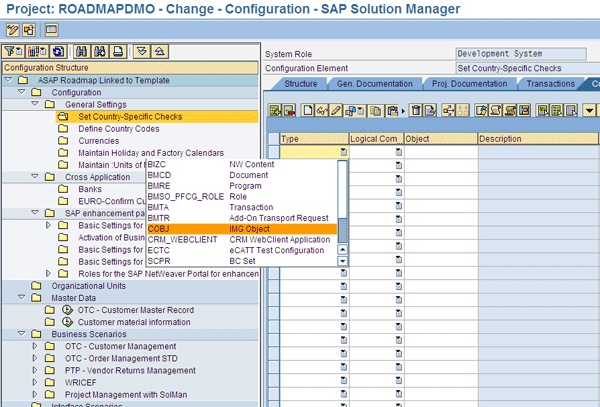Print the configuration structure
Viewport: 600px width, 407px height.
[x=118, y=51]
